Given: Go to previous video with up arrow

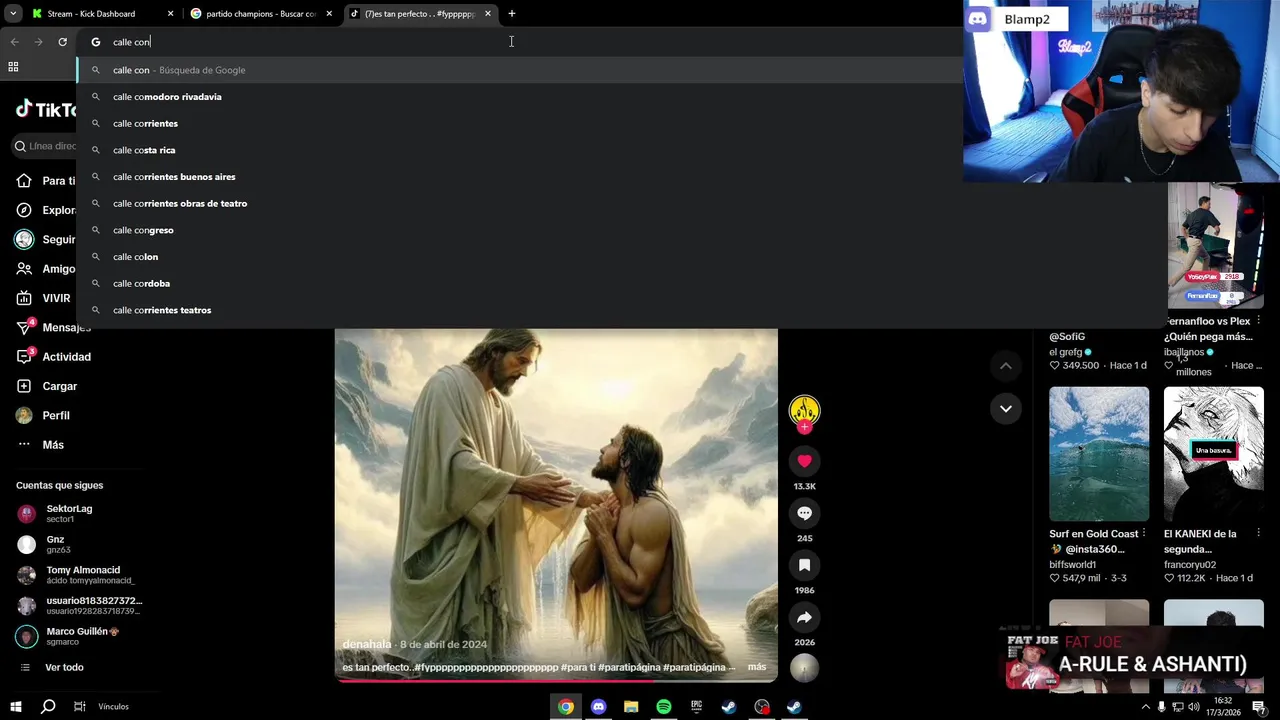Looking at the screenshot, I should [x=1006, y=366].
